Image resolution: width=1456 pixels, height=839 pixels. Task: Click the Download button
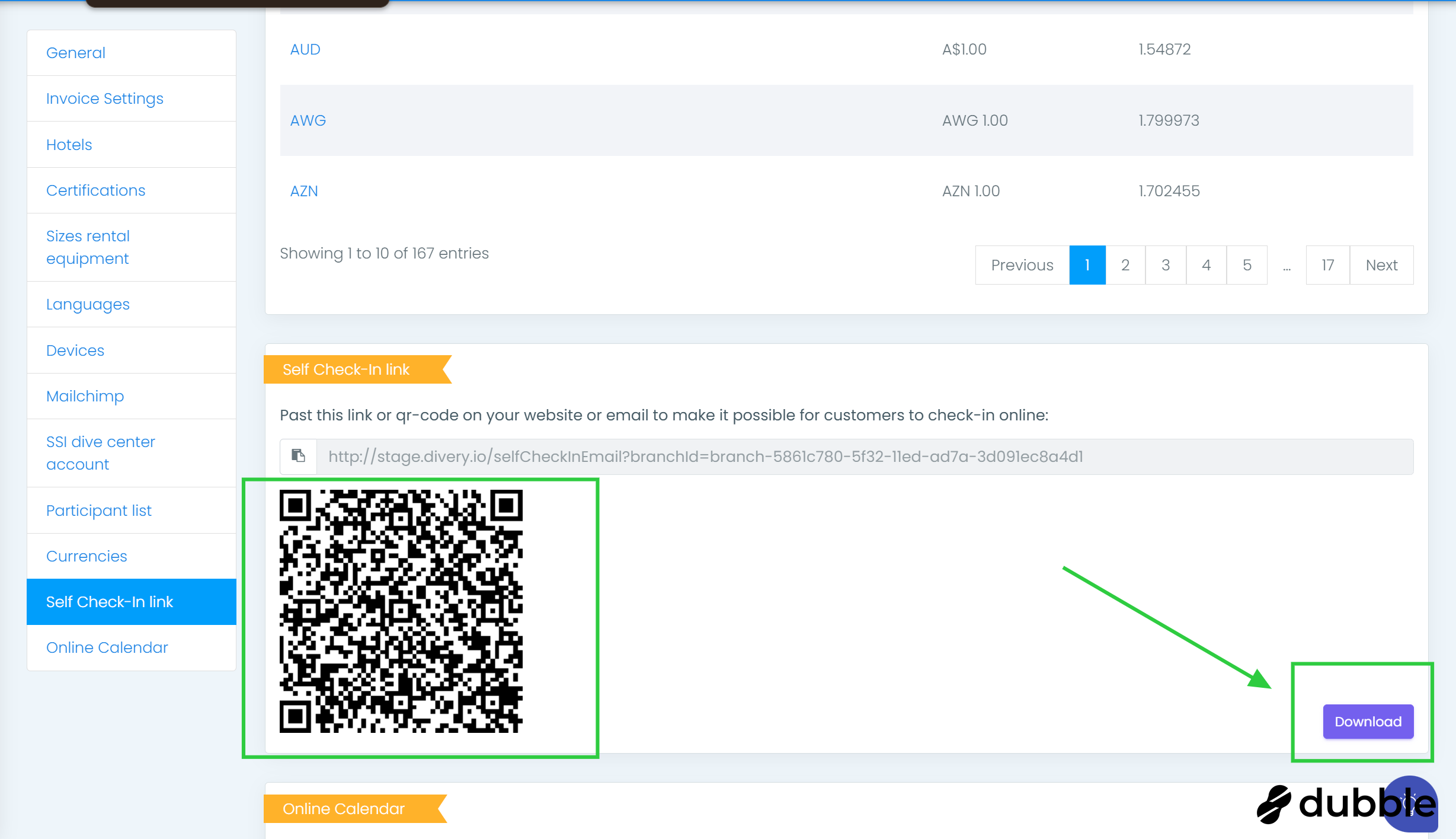pyautogui.click(x=1368, y=721)
